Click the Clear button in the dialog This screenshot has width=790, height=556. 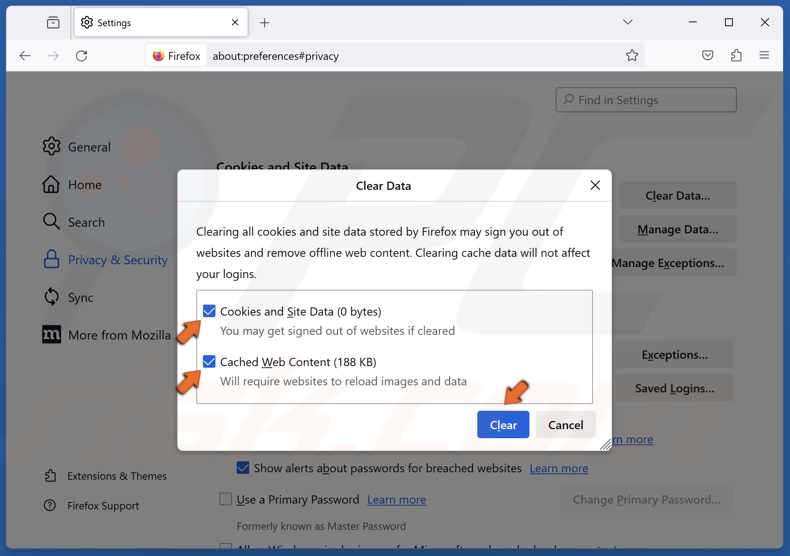click(x=503, y=425)
